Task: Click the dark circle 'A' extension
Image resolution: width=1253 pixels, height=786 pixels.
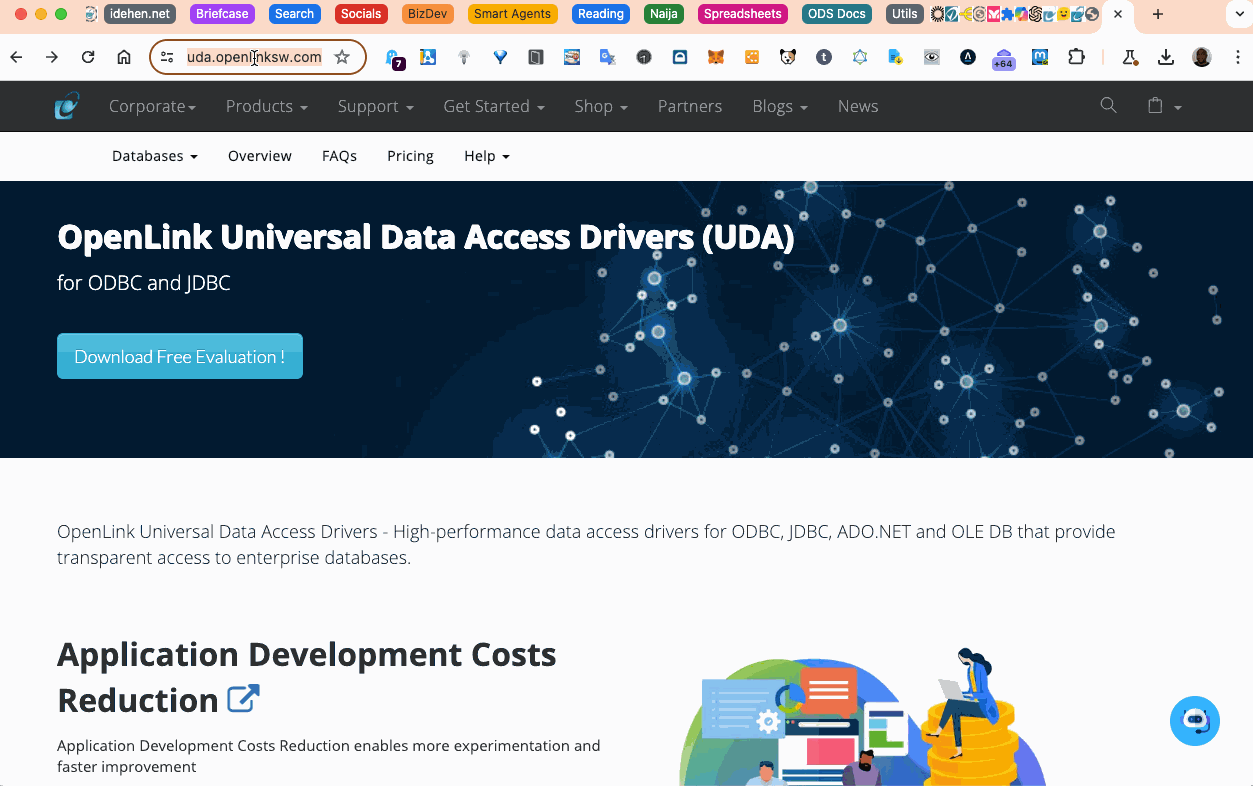Action: point(968,57)
